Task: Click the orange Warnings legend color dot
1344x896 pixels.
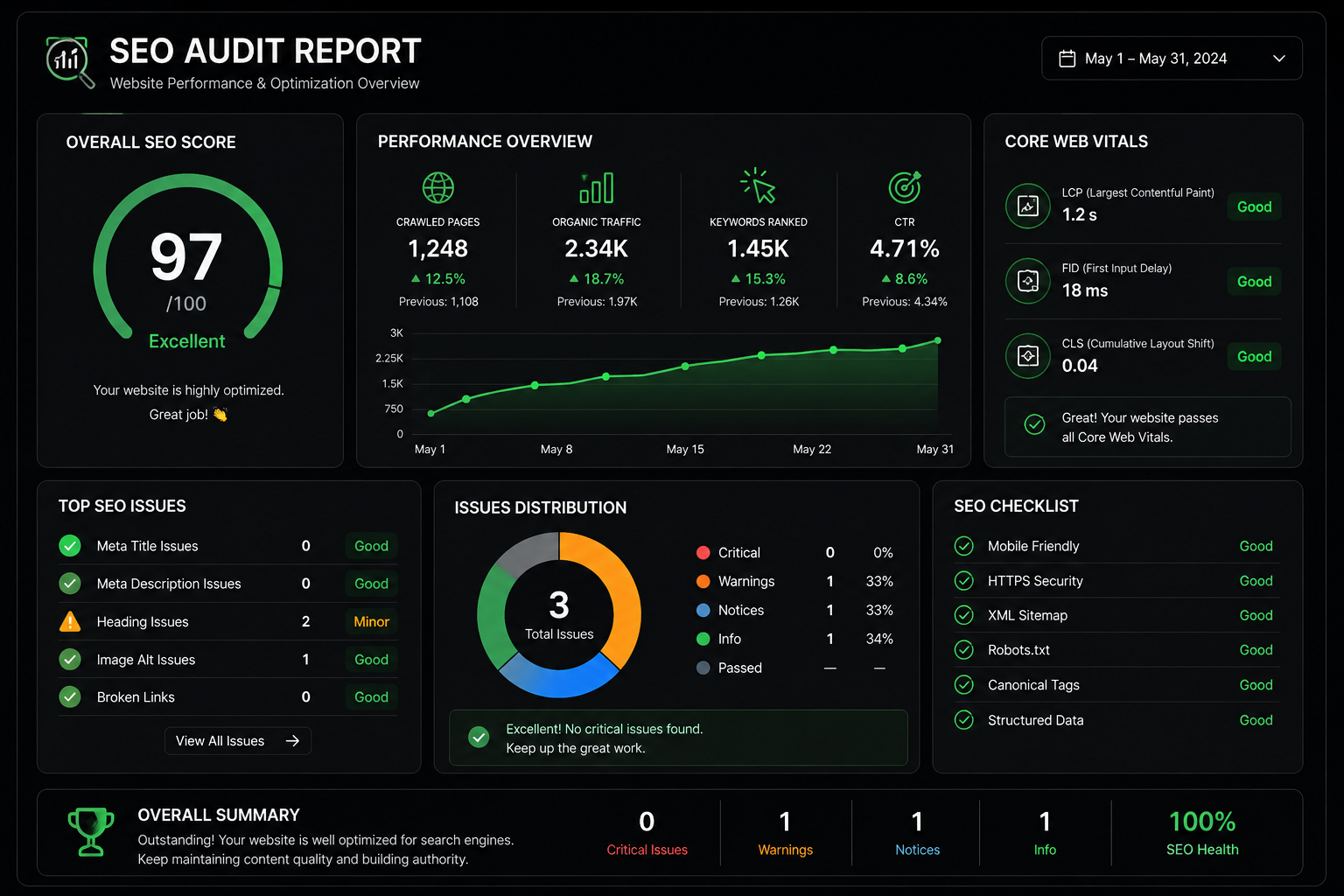Action: tap(703, 582)
